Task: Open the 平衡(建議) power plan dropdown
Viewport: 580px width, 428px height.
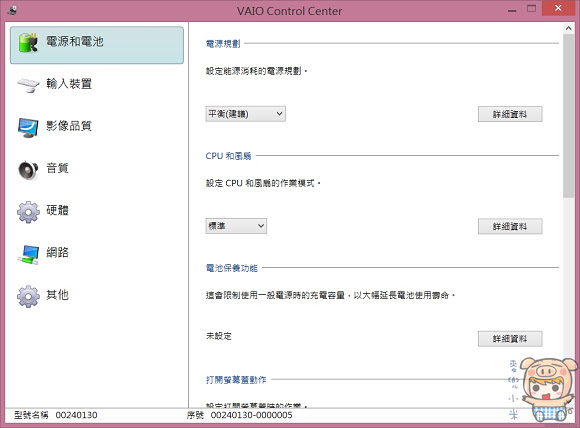Action: [x=245, y=114]
